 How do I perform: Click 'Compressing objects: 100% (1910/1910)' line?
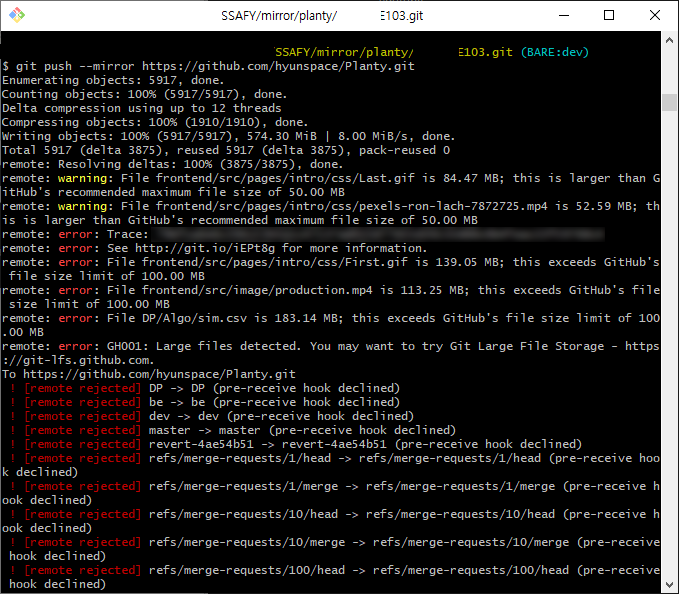tap(155, 122)
